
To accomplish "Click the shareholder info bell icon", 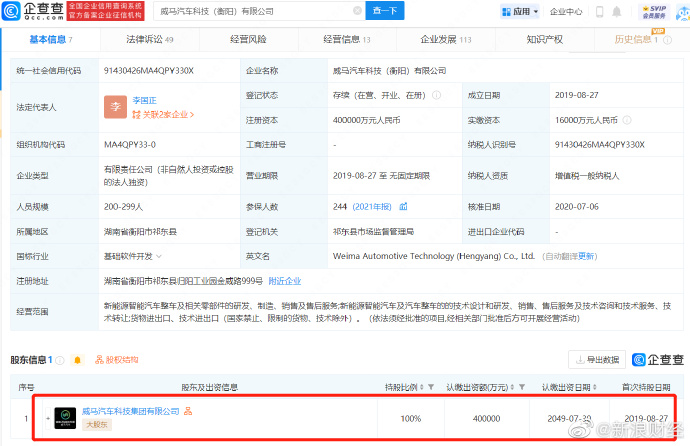I will 75,359.
